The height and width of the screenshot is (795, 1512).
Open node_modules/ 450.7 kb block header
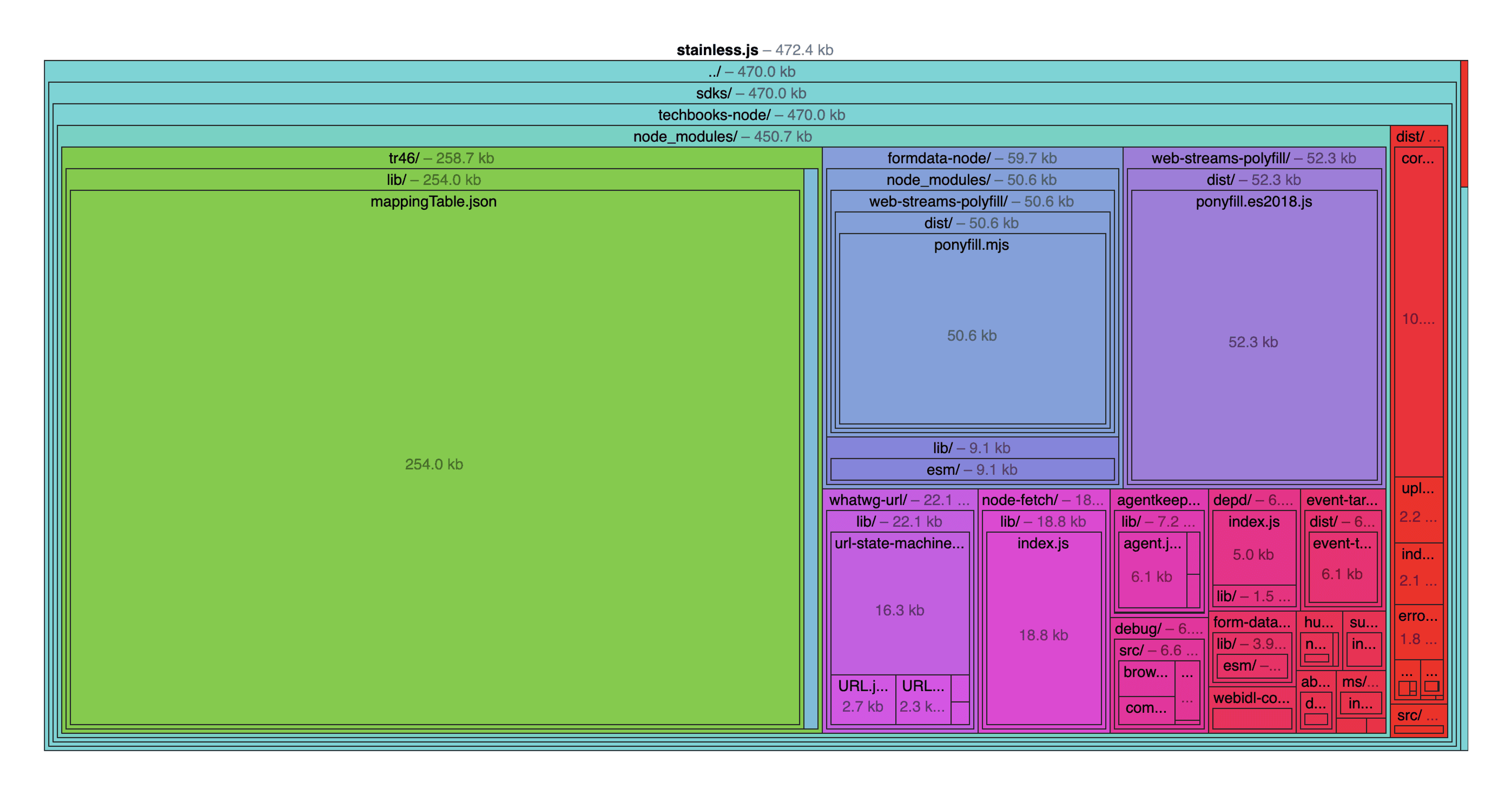723,137
